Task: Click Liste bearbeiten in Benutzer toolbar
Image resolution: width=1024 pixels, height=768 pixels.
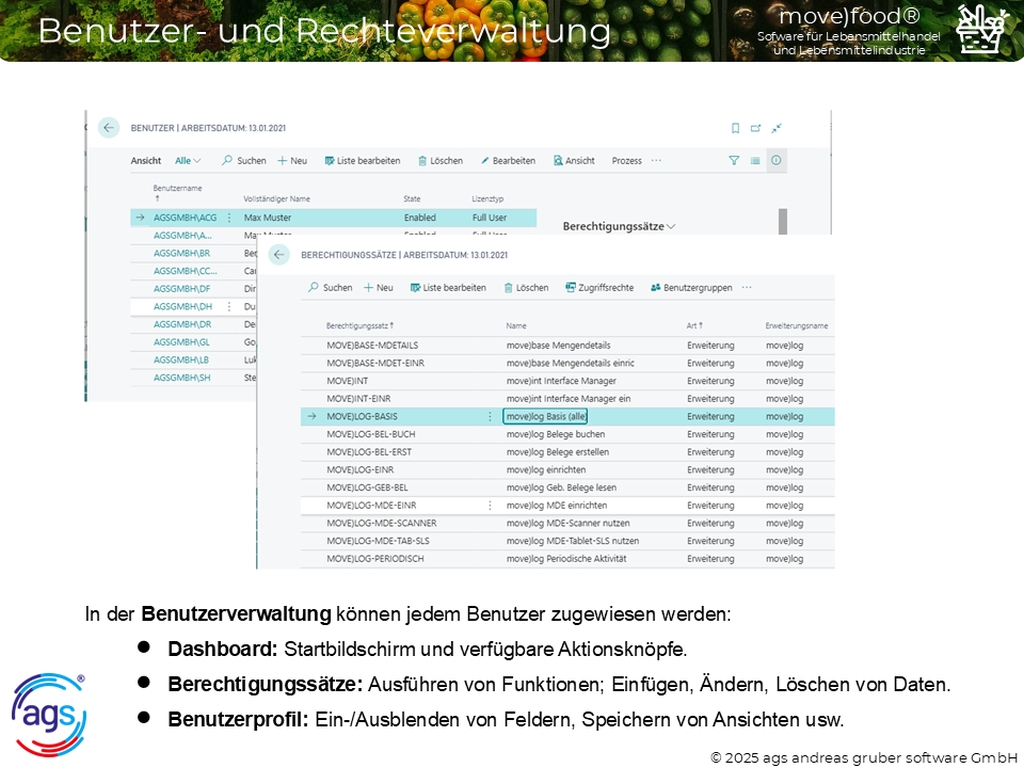Action: [x=362, y=161]
